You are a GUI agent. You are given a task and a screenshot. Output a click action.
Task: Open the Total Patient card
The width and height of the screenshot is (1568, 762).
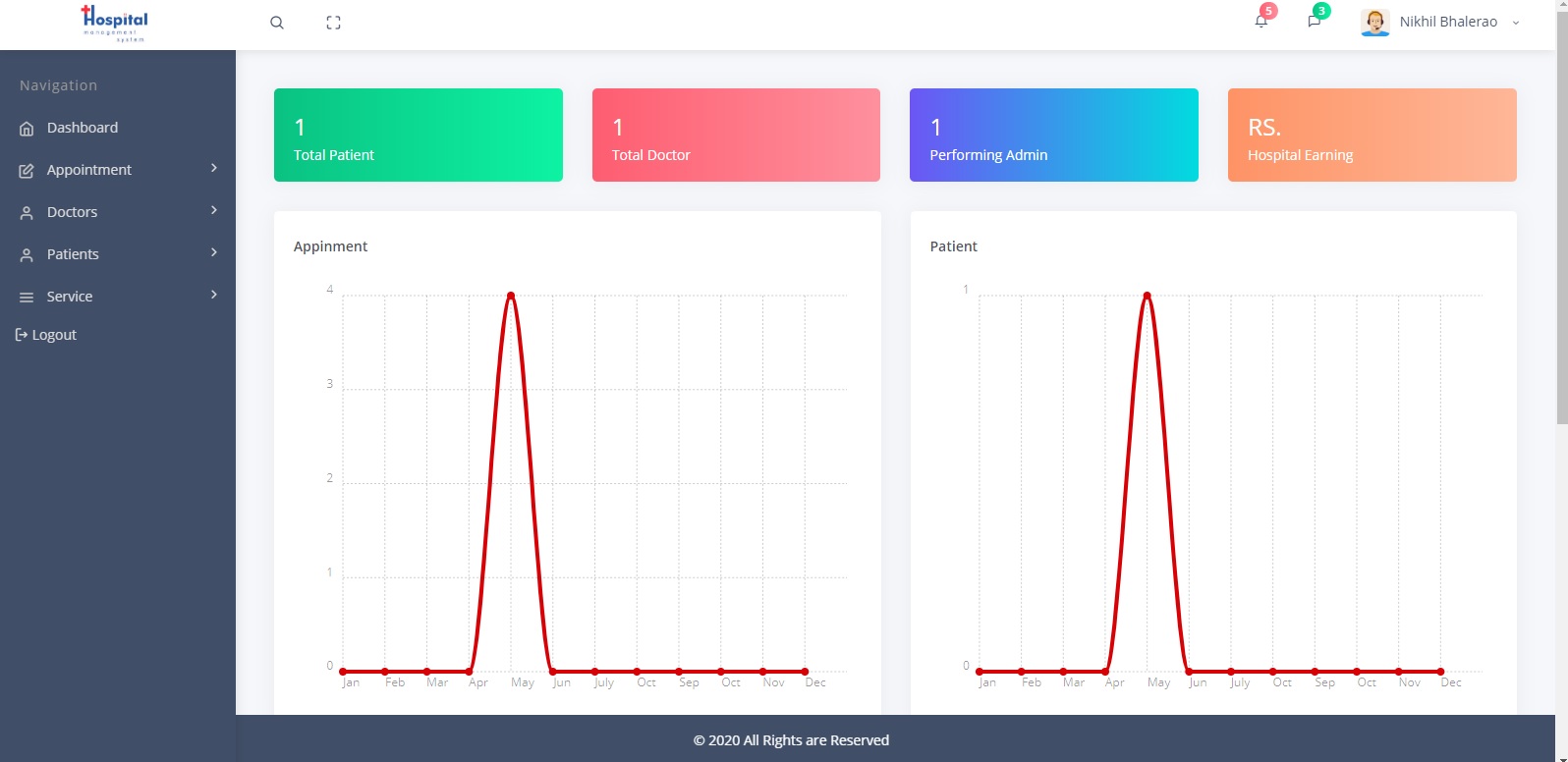418,136
